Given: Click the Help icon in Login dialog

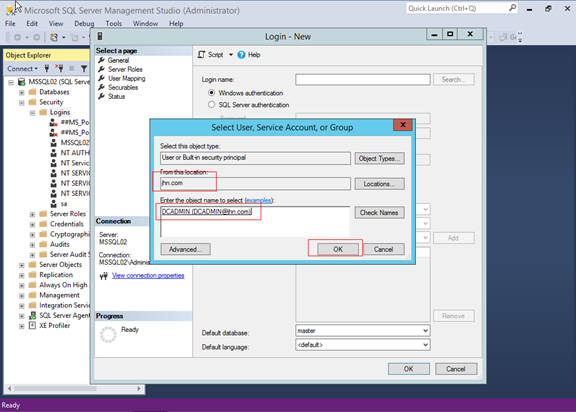Looking at the screenshot, I should tap(241, 55).
